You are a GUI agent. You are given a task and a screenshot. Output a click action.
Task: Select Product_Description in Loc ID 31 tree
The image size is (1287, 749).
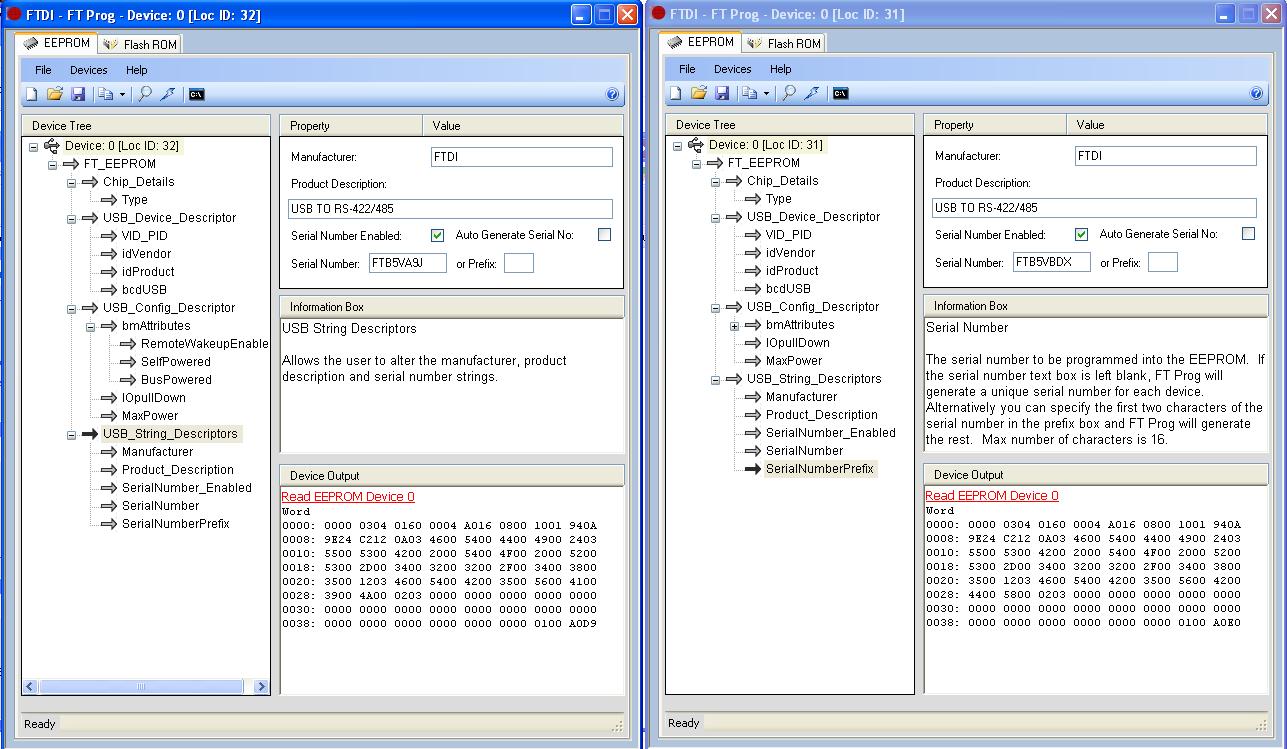(x=822, y=415)
